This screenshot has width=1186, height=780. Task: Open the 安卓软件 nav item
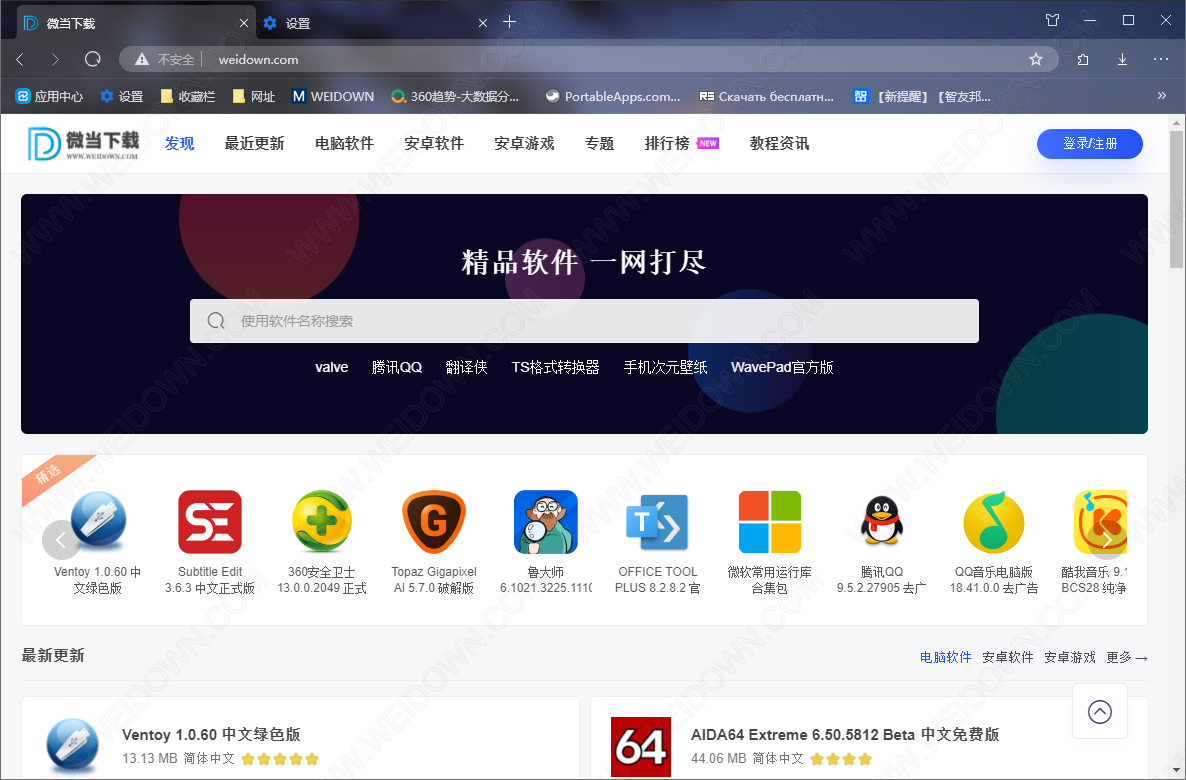[434, 144]
